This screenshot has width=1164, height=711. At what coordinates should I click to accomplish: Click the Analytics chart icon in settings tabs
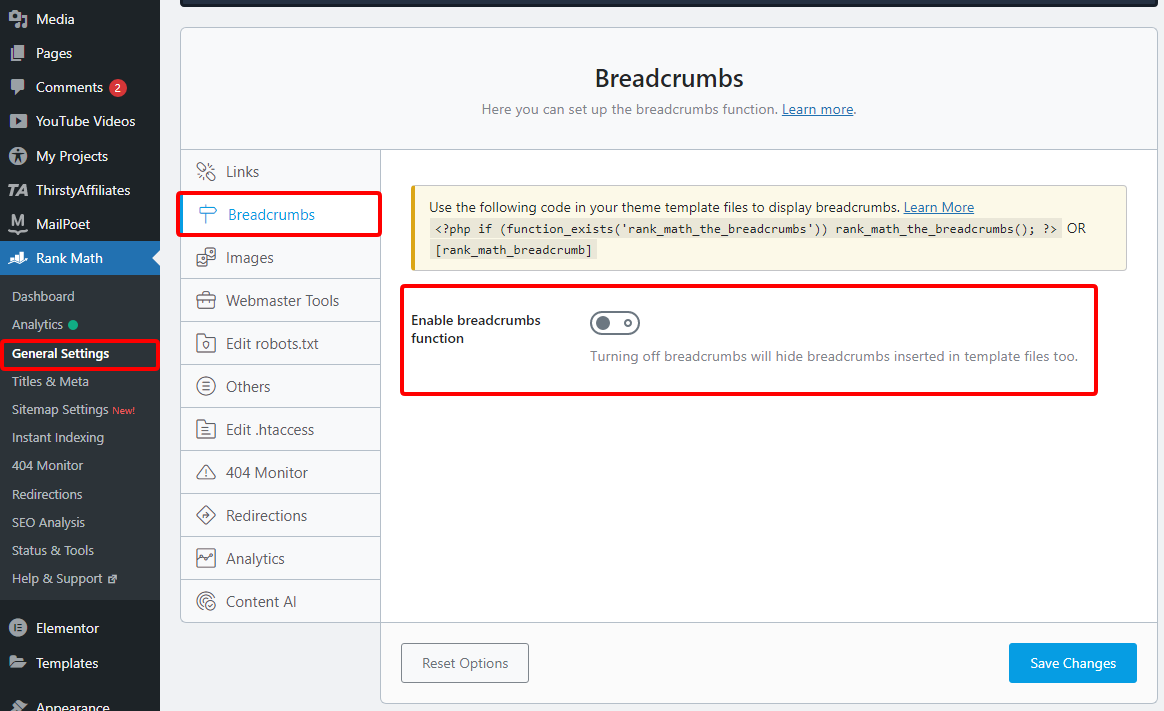tap(206, 558)
